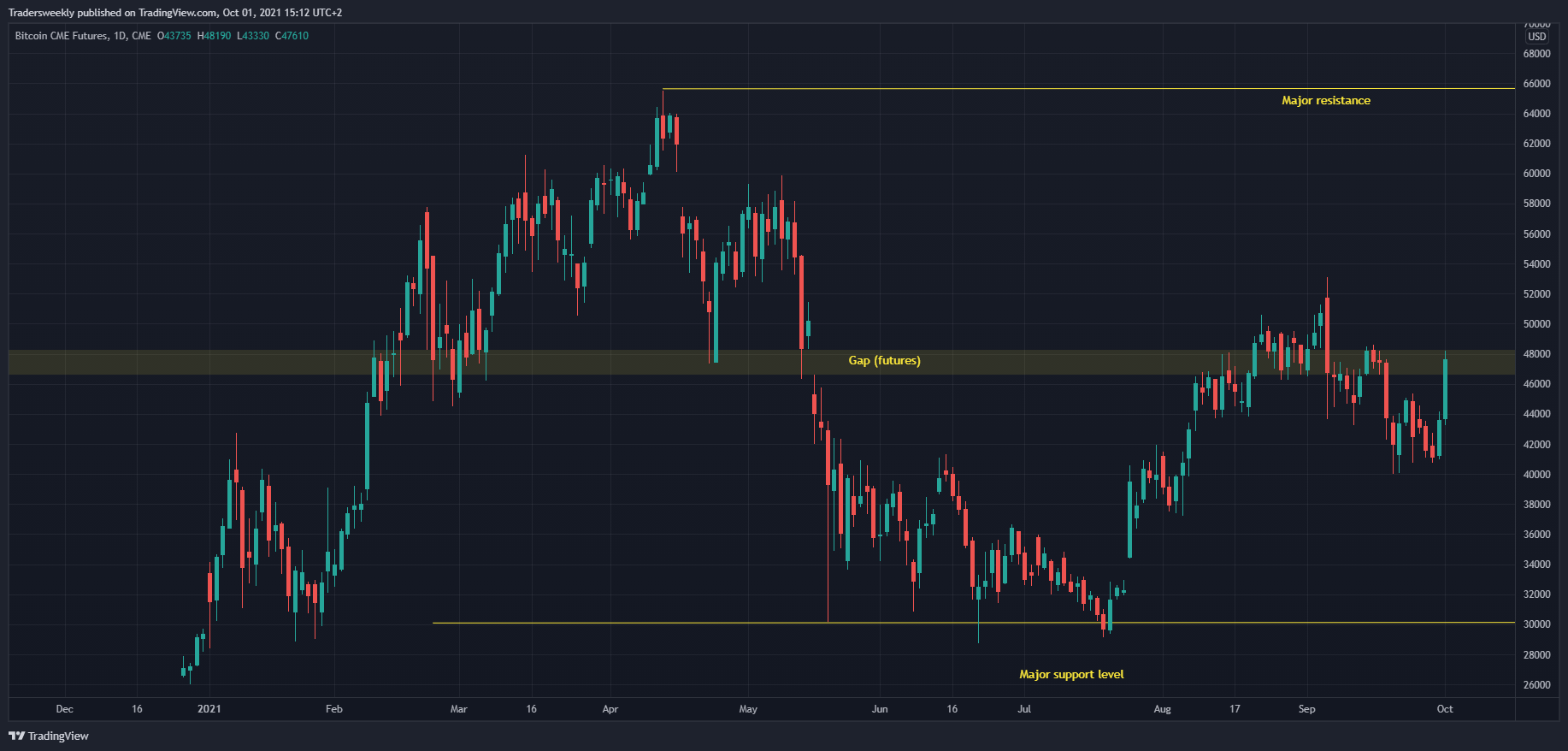
Task: Click the TradingView logo at bottom left
Action: click(x=49, y=736)
